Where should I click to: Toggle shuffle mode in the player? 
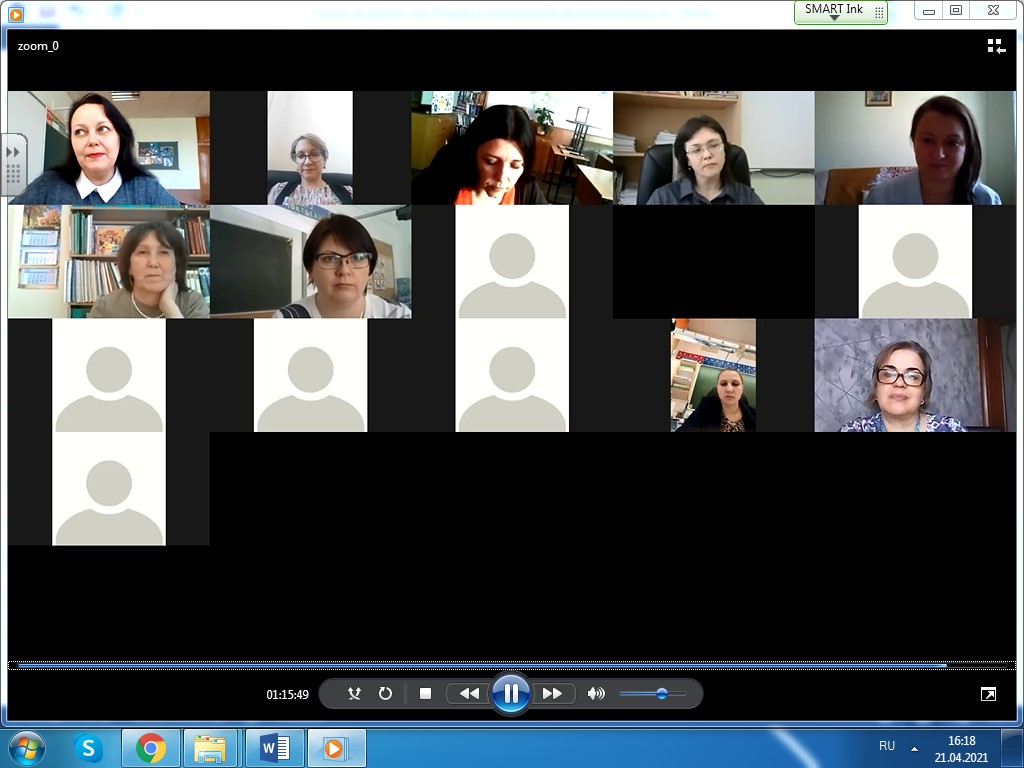click(354, 693)
